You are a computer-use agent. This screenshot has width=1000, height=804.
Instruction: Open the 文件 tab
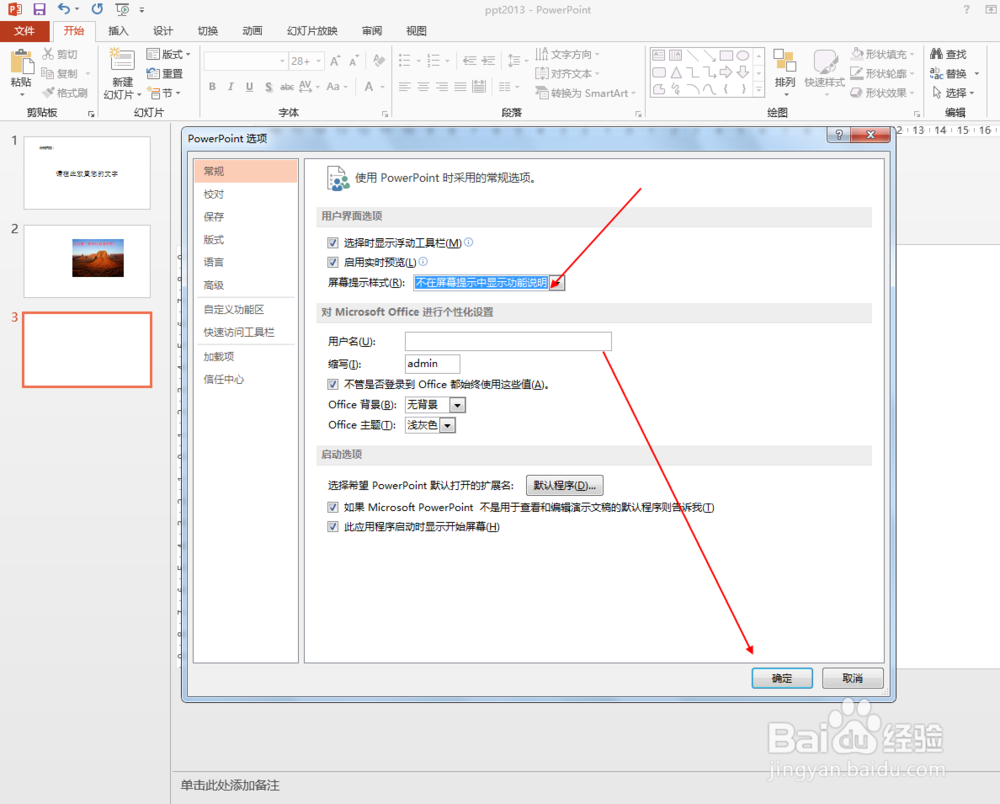24,31
